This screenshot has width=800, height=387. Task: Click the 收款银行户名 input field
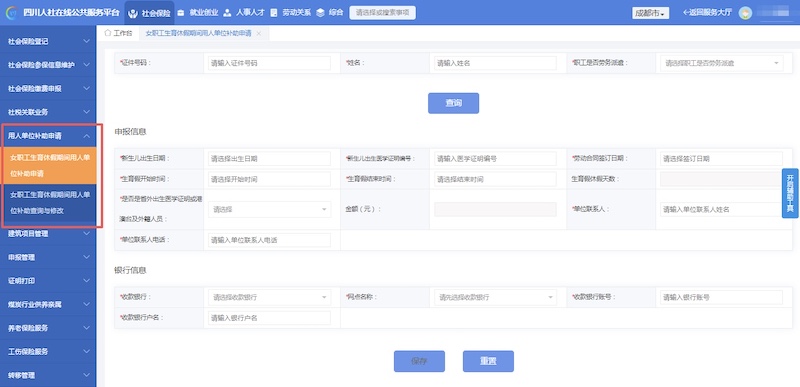click(x=269, y=318)
